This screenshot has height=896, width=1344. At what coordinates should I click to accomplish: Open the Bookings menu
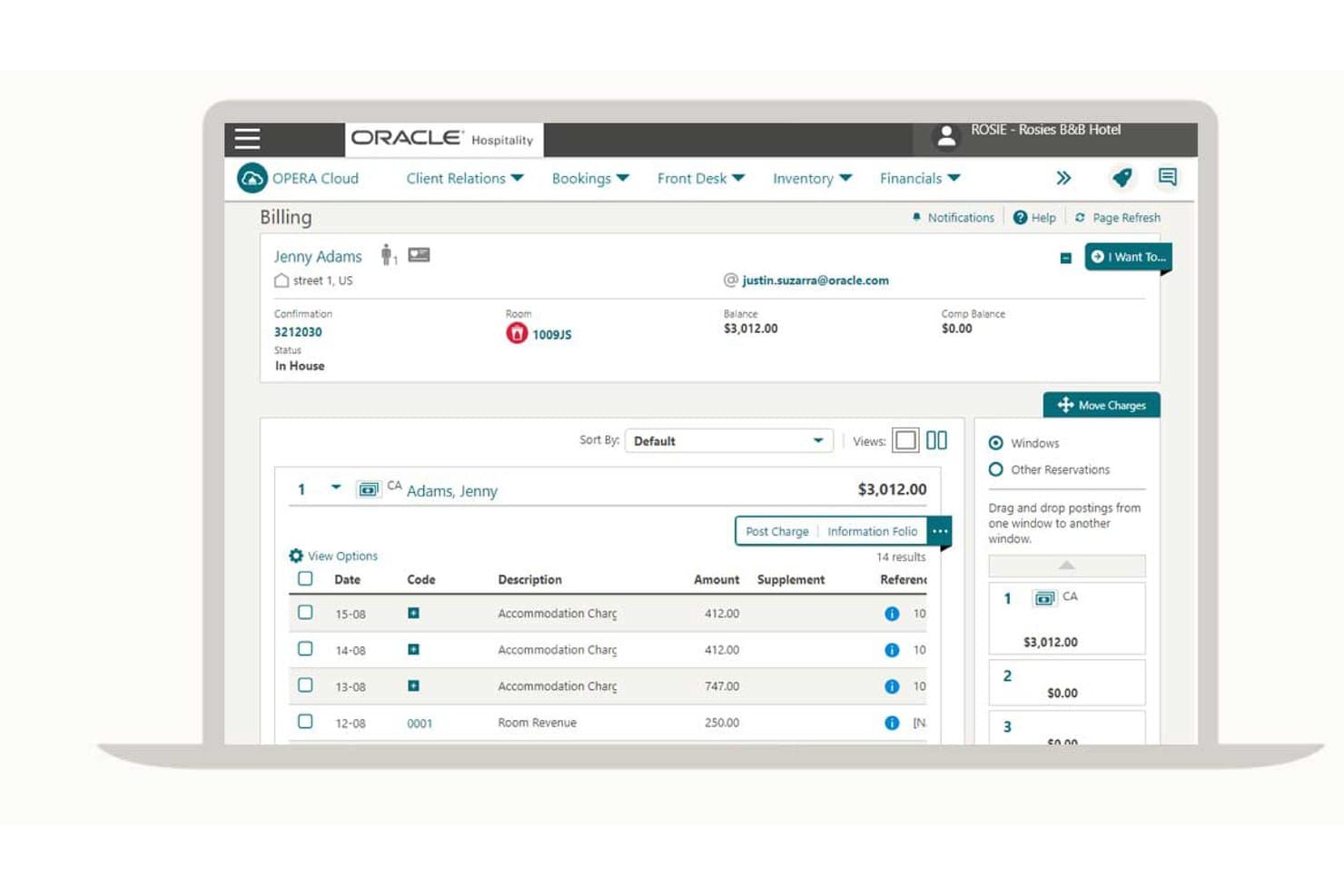coord(590,179)
